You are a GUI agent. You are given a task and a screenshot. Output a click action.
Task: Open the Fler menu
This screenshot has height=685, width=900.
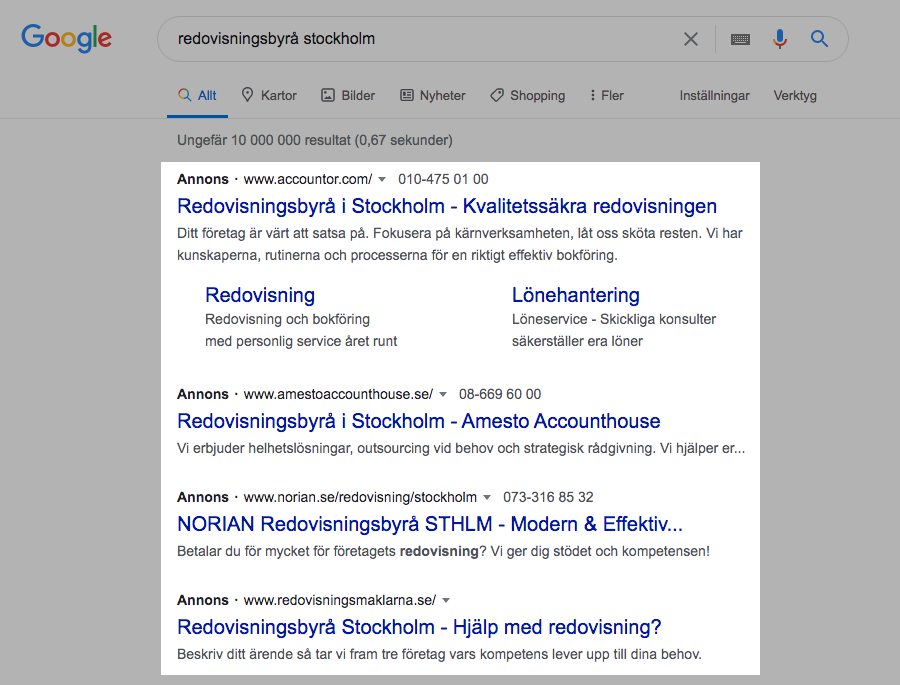pyautogui.click(x=606, y=95)
